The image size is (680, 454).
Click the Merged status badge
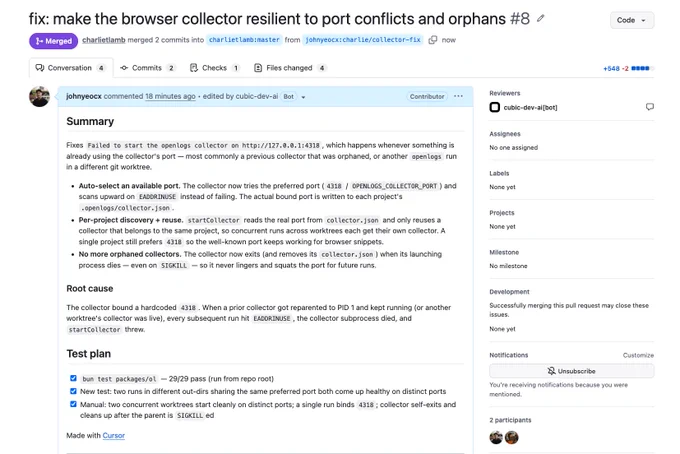click(x=54, y=41)
